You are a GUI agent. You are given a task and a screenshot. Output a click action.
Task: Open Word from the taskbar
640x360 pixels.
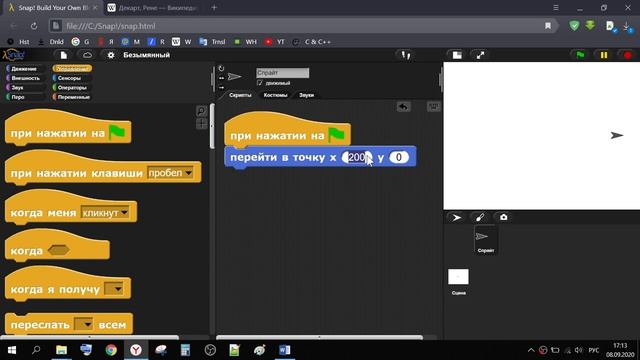284,350
